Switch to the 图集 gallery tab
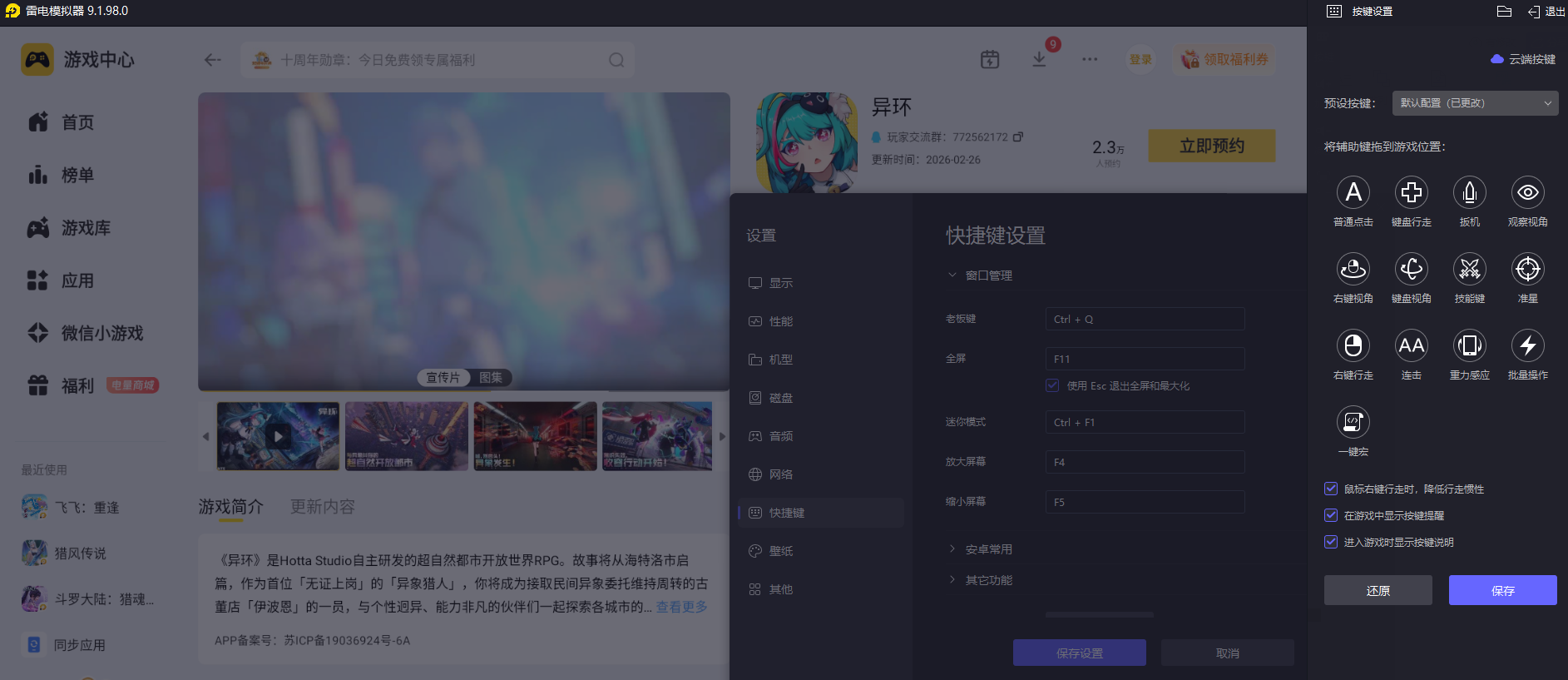Viewport: 1568px width, 680px height. click(x=491, y=378)
